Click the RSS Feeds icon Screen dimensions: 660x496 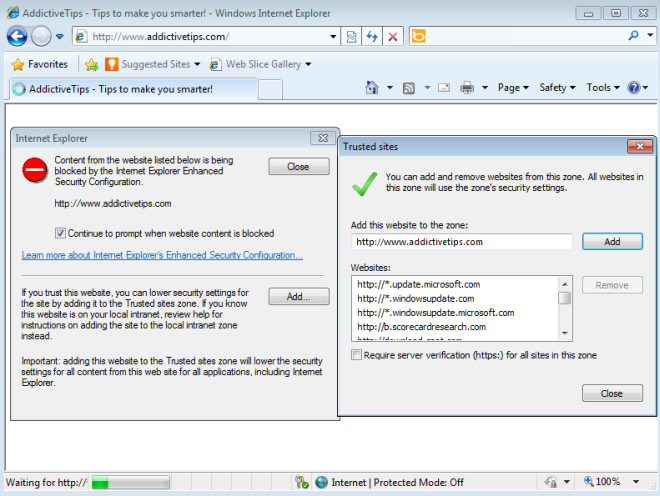click(x=409, y=88)
